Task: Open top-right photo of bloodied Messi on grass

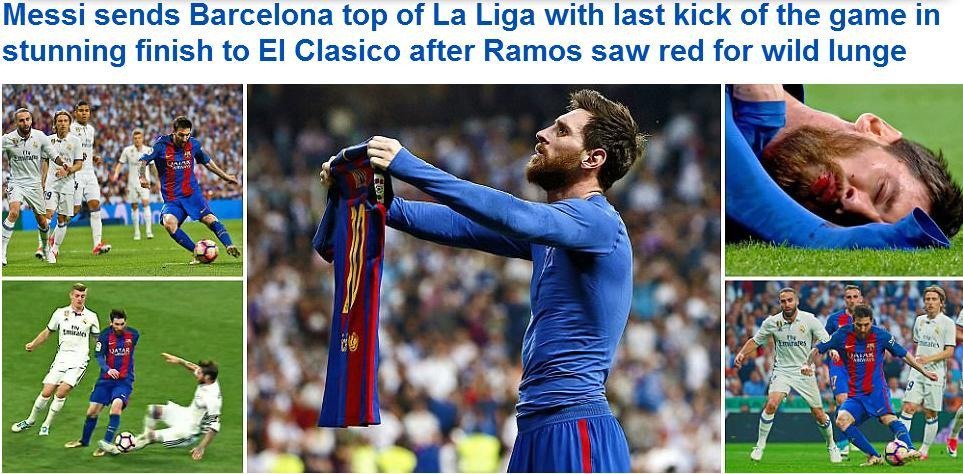Action: [844, 180]
